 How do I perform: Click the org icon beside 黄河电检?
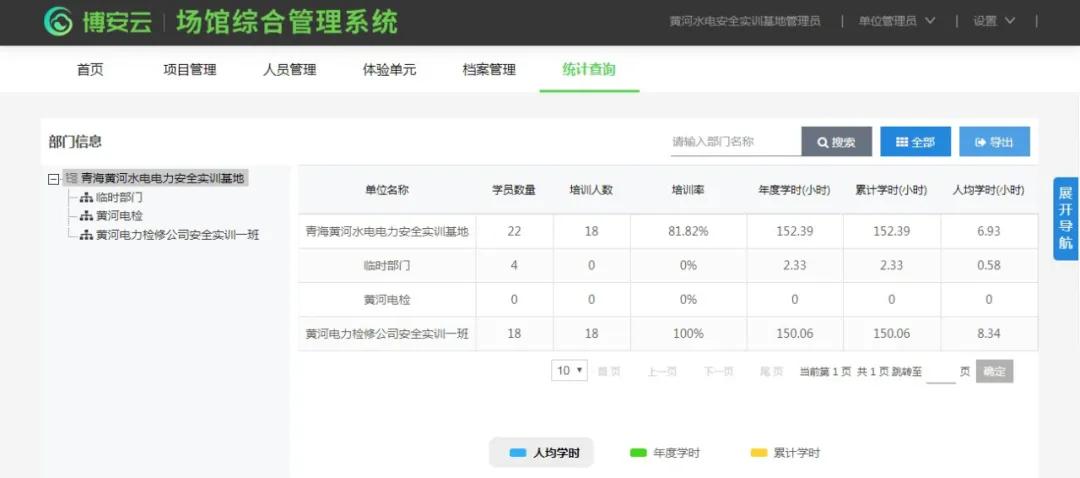point(87,217)
